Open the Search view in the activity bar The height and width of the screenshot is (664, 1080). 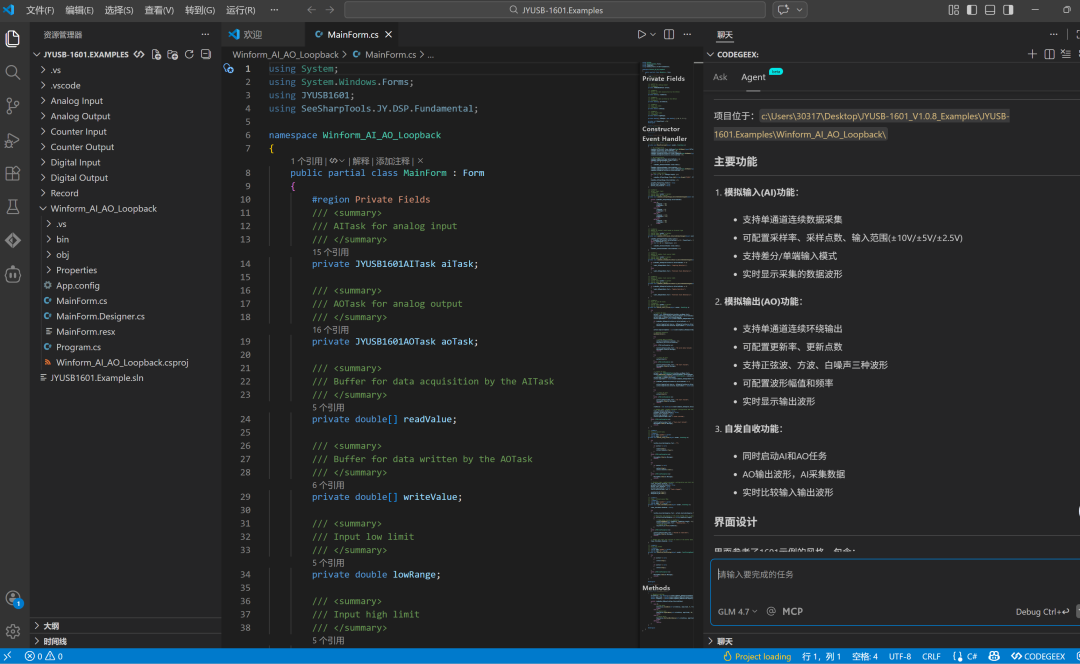pos(13,72)
